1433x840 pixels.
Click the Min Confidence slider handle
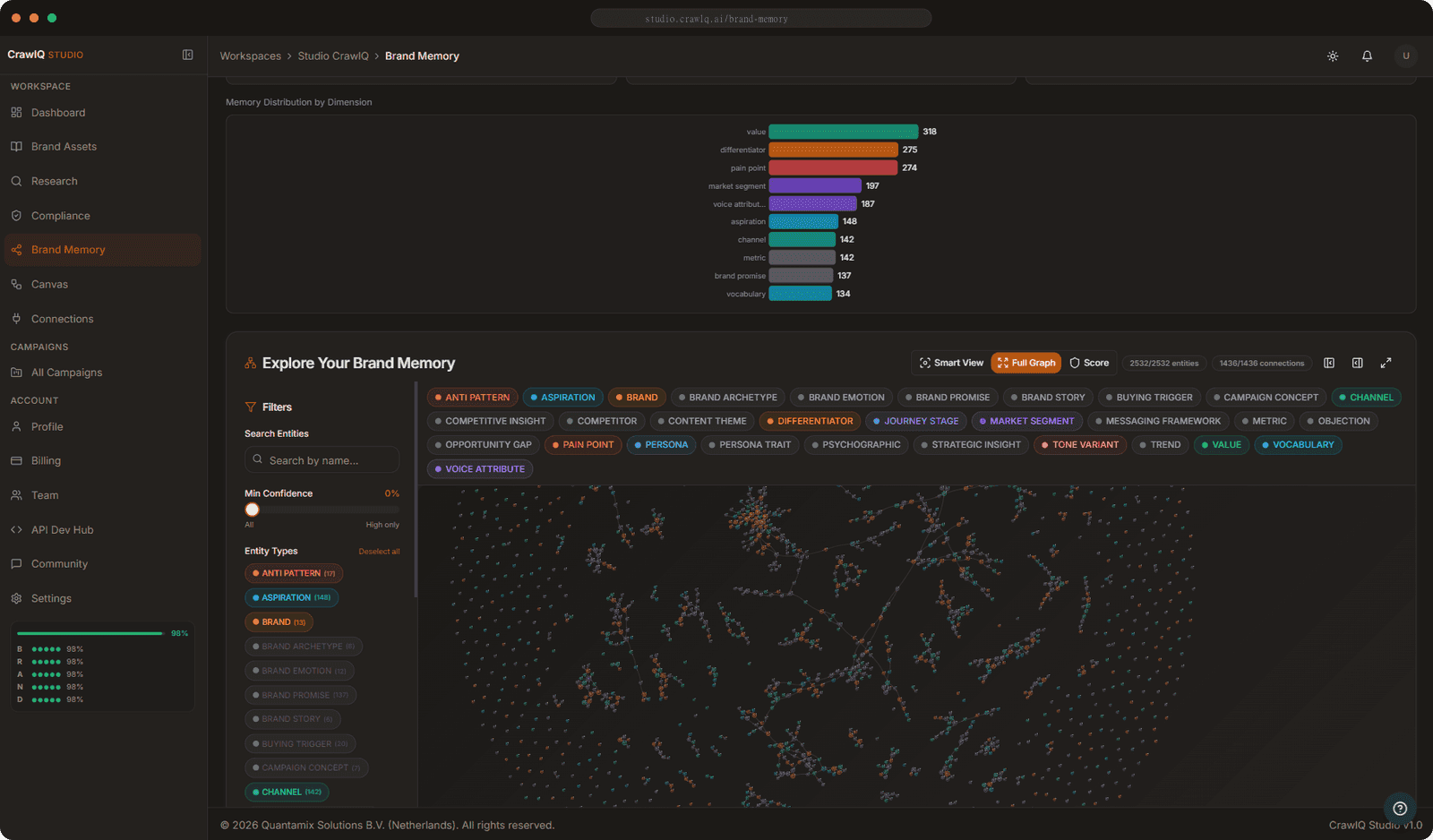click(252, 510)
